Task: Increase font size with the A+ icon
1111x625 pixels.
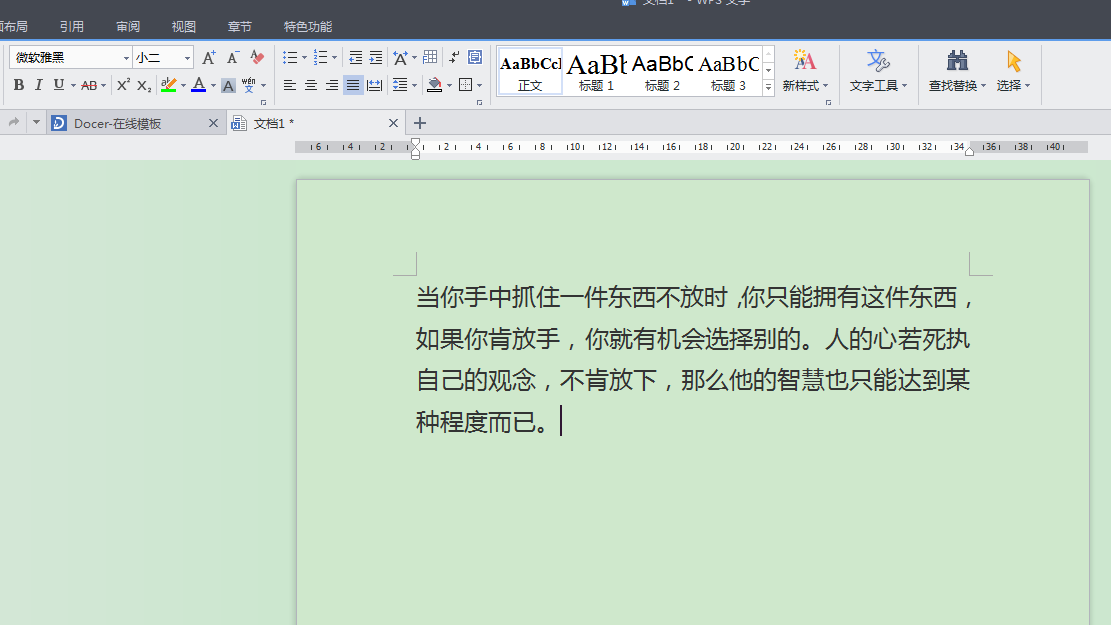Action: pyautogui.click(x=208, y=58)
